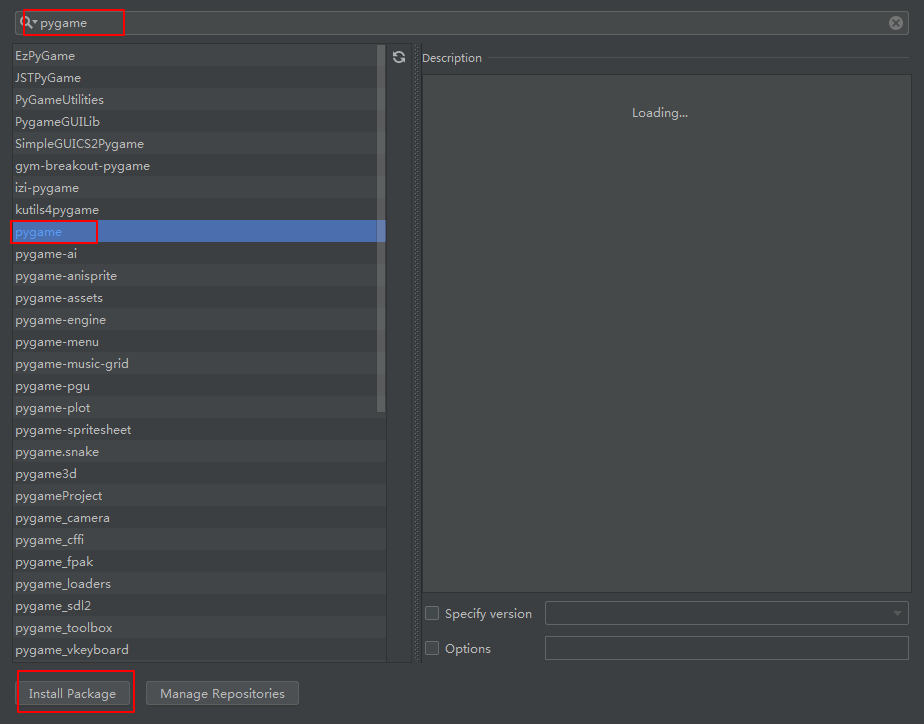Click the Options text input field
924x724 pixels.
pos(727,648)
